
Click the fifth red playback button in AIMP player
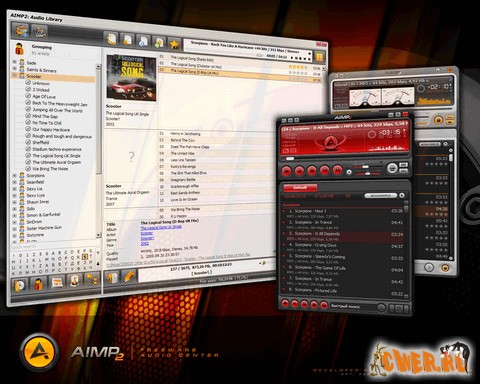(337, 170)
